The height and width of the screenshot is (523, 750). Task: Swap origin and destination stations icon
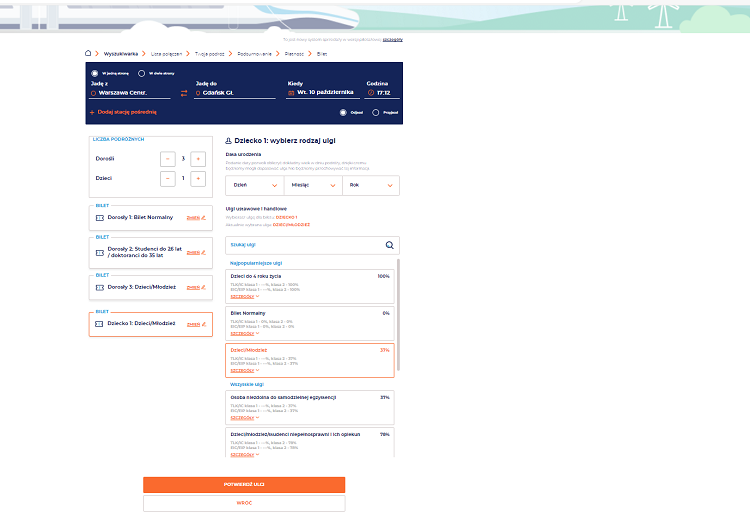coord(184,93)
